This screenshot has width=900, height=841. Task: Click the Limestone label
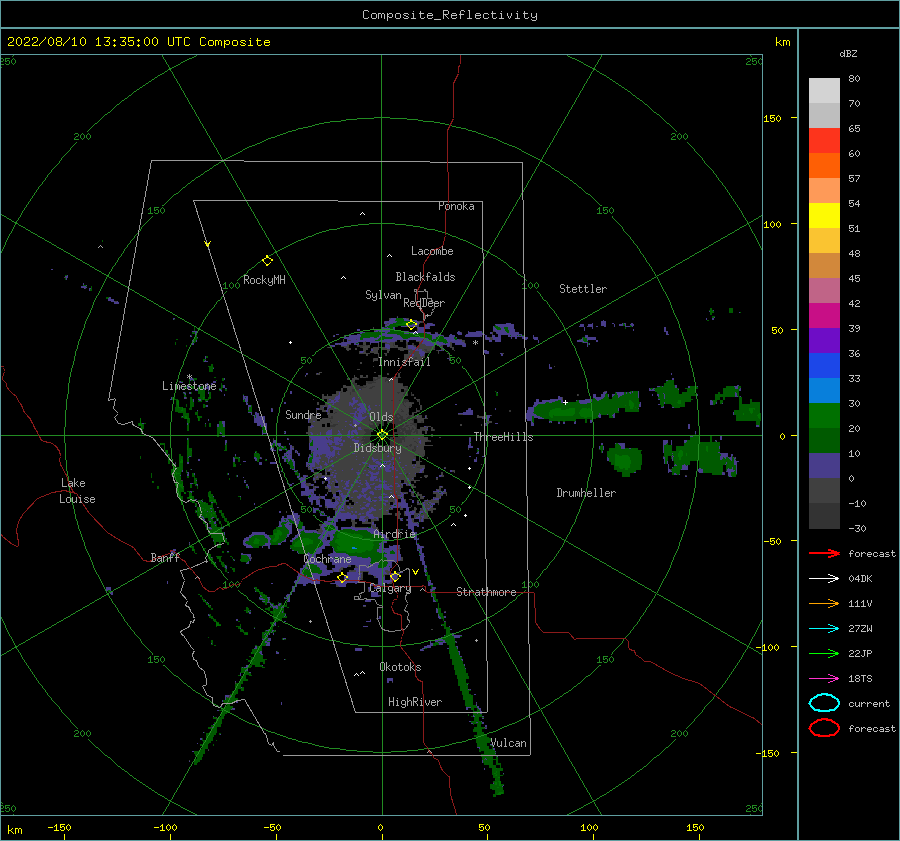[189, 386]
